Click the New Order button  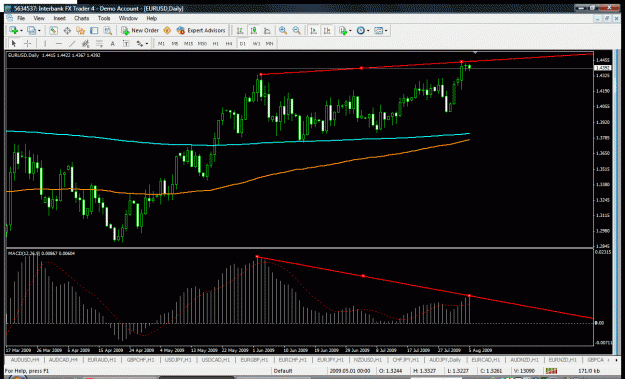pos(140,30)
